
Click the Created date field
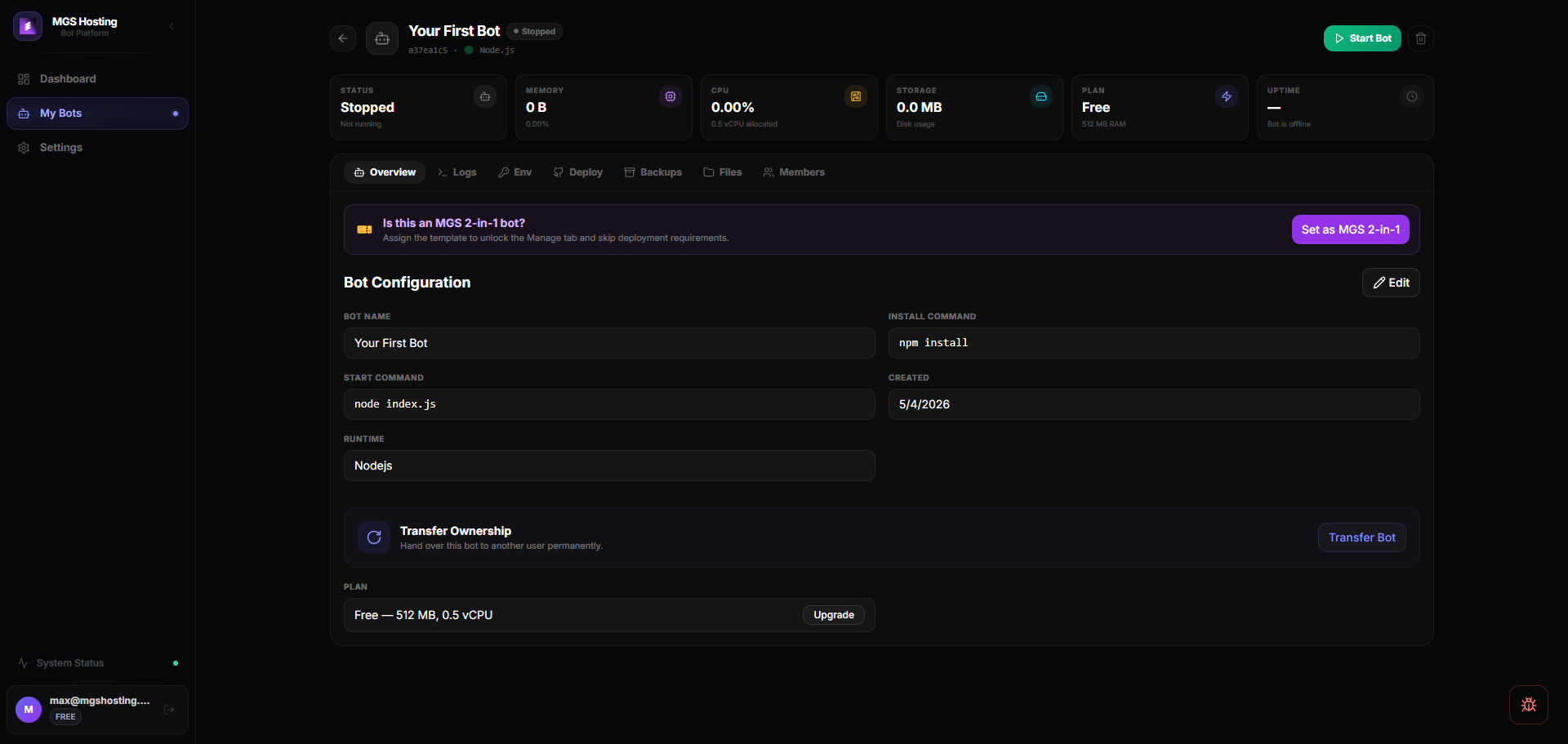click(1154, 404)
